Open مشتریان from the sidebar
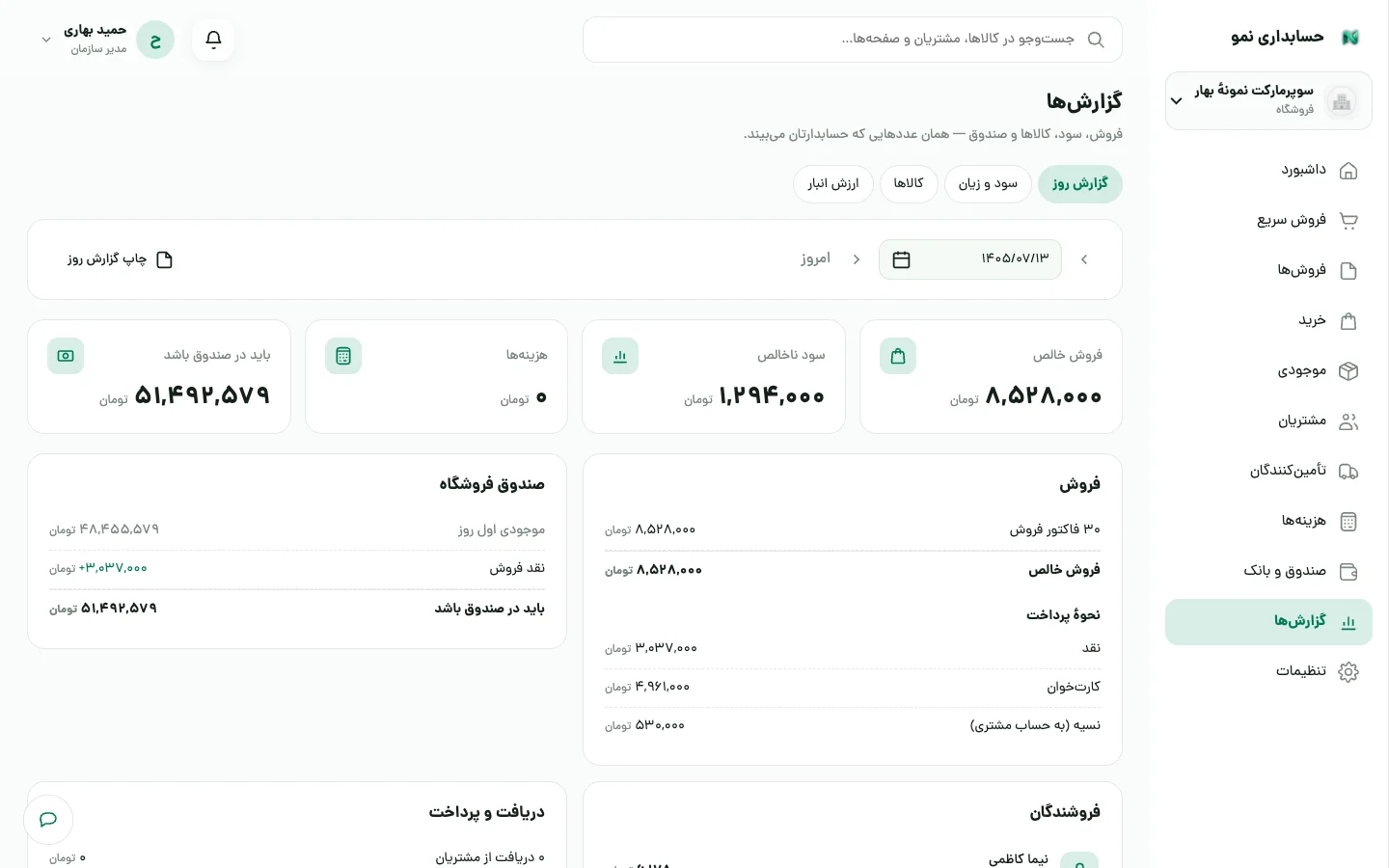Screen dimensions: 1389x868 click(1268, 421)
